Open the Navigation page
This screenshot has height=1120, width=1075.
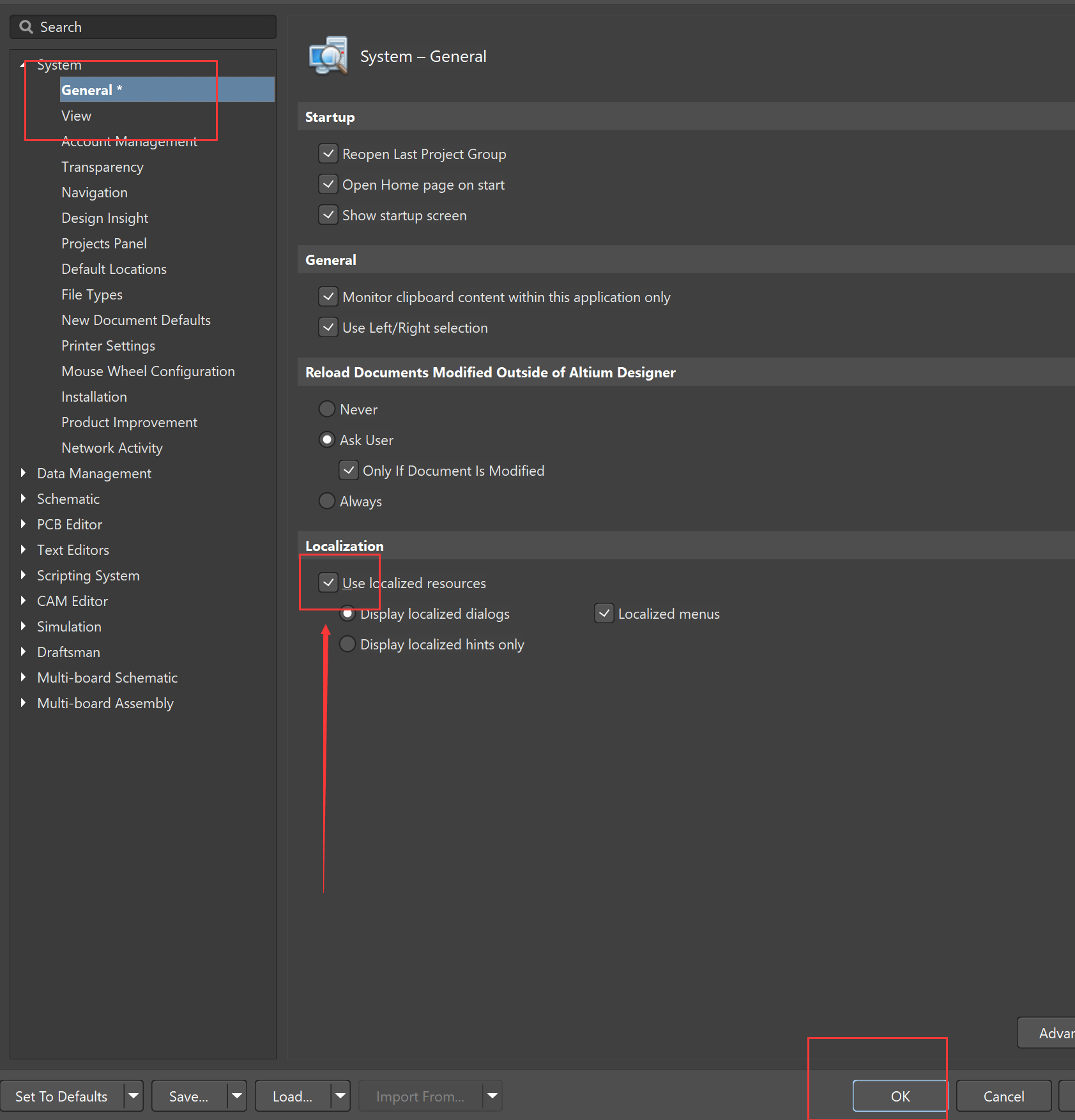95,192
